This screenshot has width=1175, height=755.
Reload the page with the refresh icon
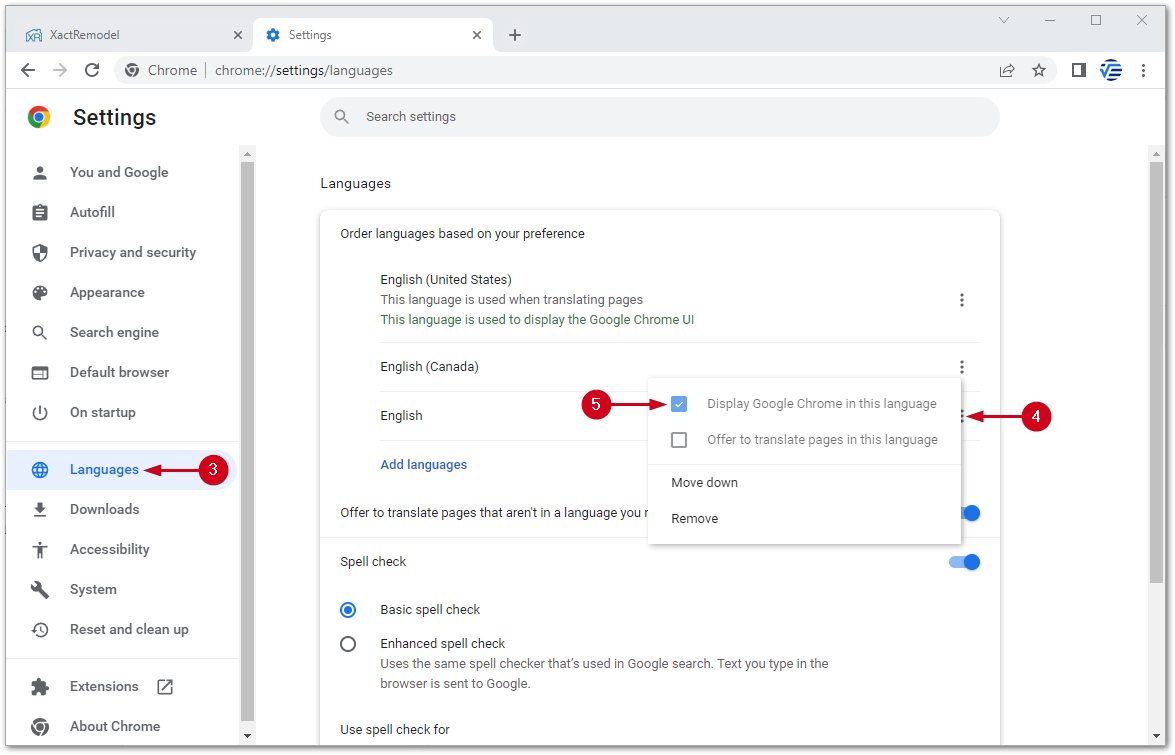pos(92,70)
